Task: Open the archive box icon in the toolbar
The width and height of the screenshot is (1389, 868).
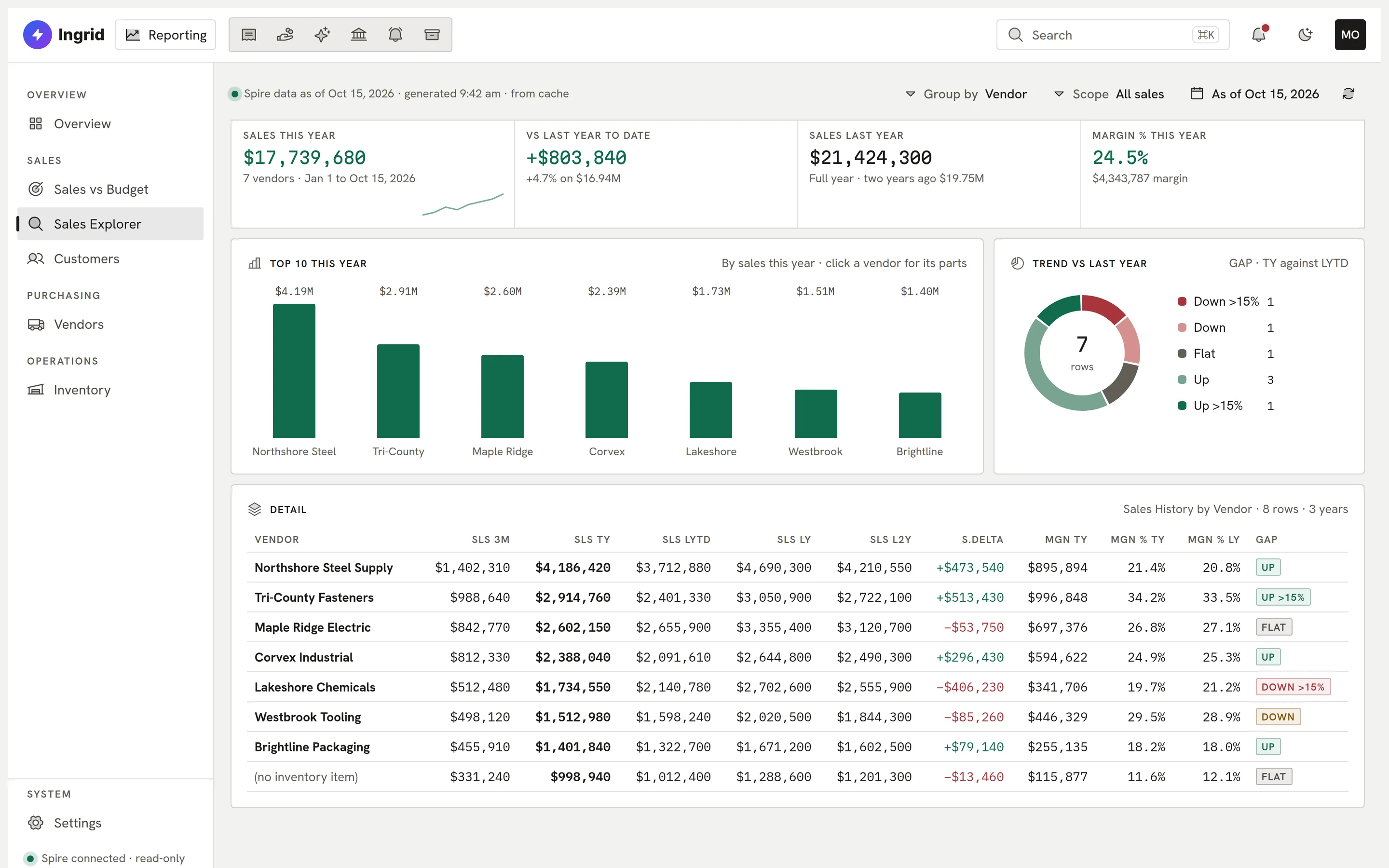Action: pos(432,35)
